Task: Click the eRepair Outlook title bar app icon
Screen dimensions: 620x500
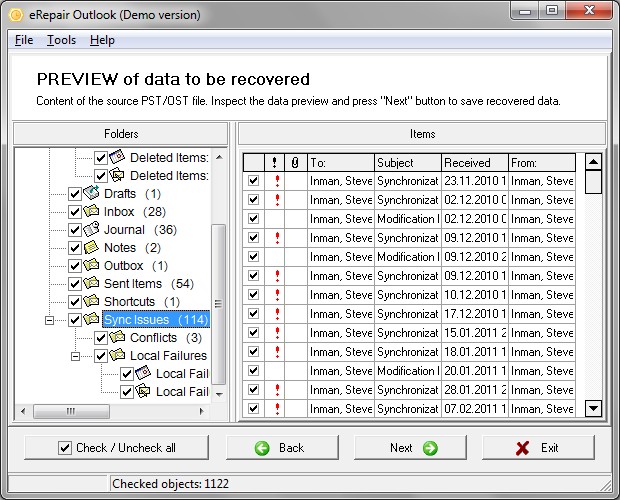Action: coord(16,15)
